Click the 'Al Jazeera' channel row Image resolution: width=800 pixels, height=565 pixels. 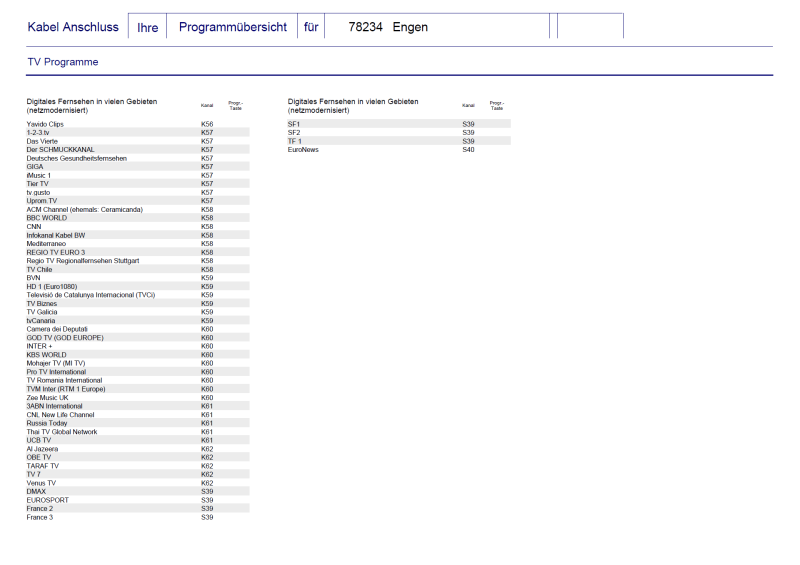pyautogui.click(x=138, y=449)
